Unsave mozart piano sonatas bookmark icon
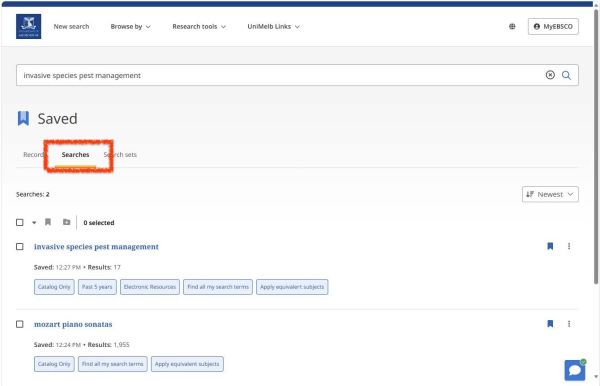 pyautogui.click(x=550, y=324)
